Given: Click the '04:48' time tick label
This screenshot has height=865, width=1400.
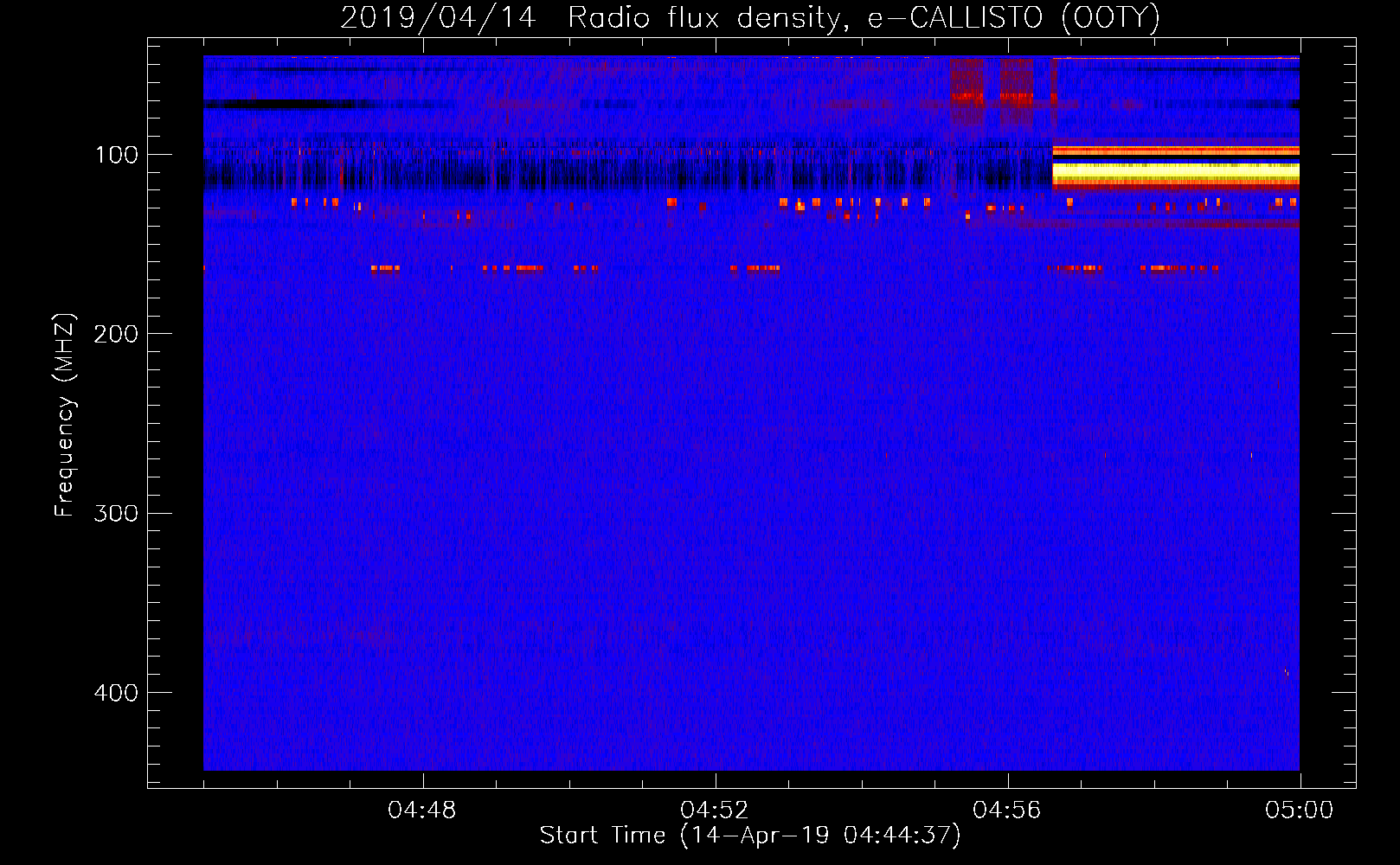Looking at the screenshot, I should click(x=422, y=811).
